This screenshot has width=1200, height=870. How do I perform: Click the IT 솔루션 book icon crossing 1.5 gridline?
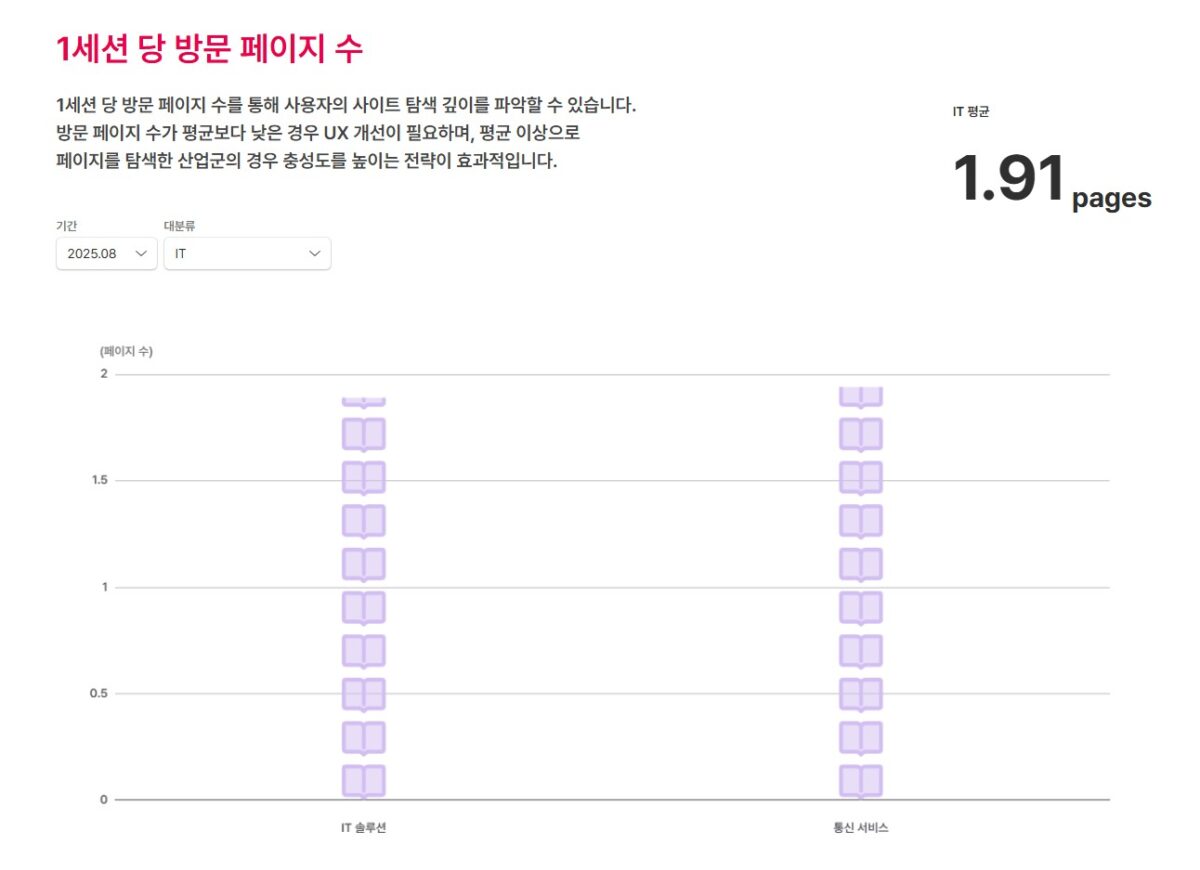coord(364,478)
